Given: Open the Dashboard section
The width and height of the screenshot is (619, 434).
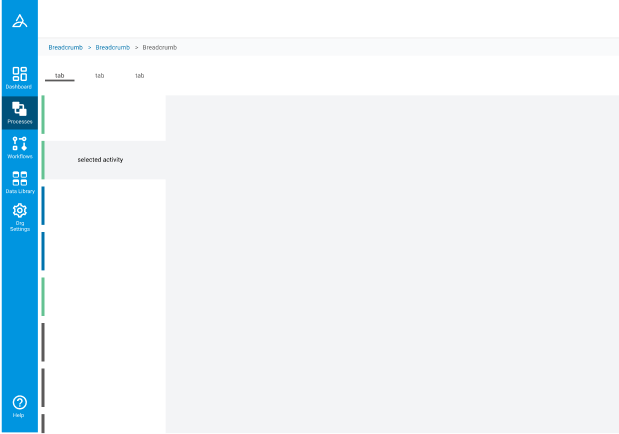Looking at the screenshot, I should [x=19, y=77].
